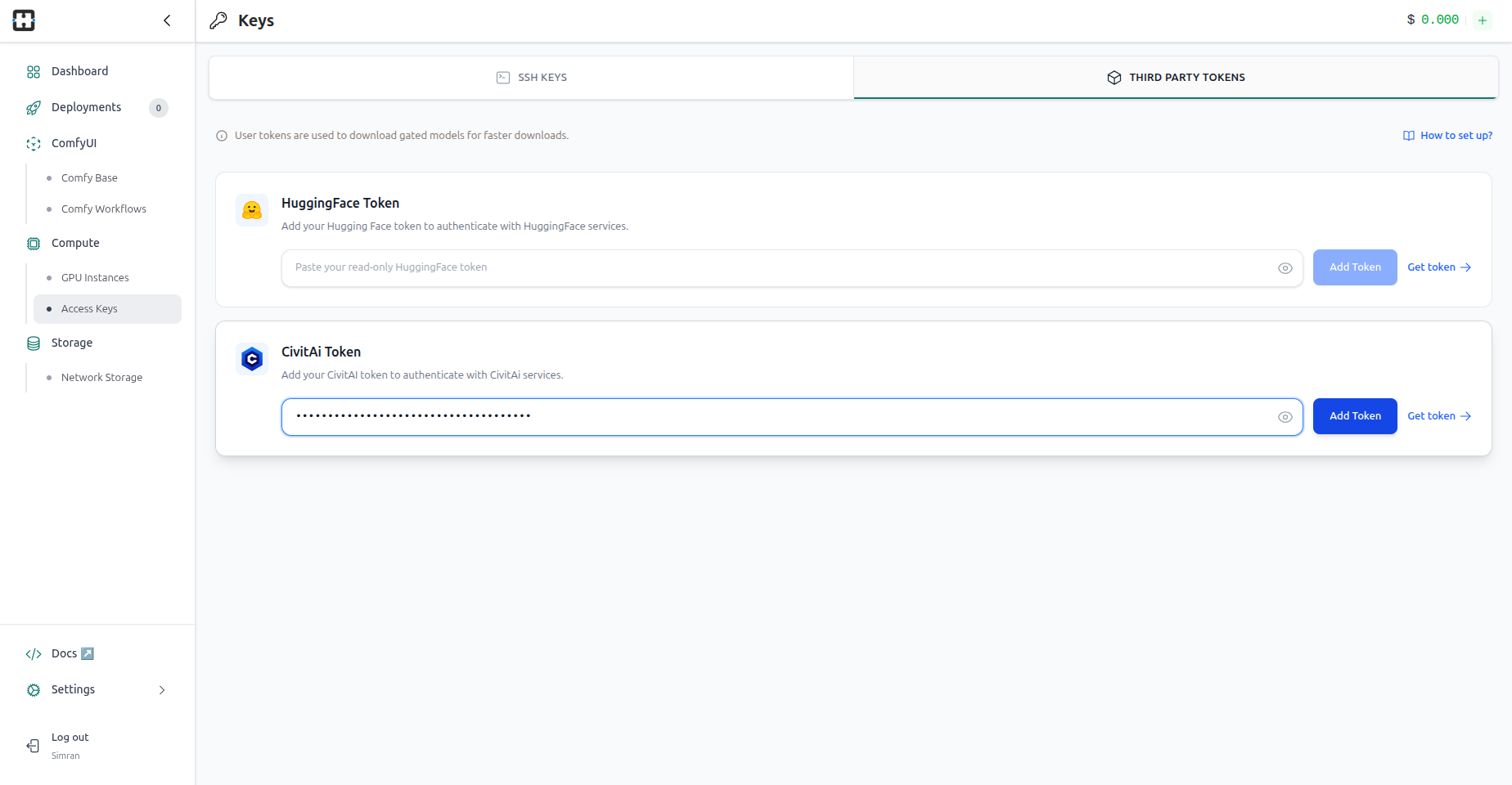Click the Compute chip icon
Screen dimensions: 1512x785
pyautogui.click(x=34, y=244)
